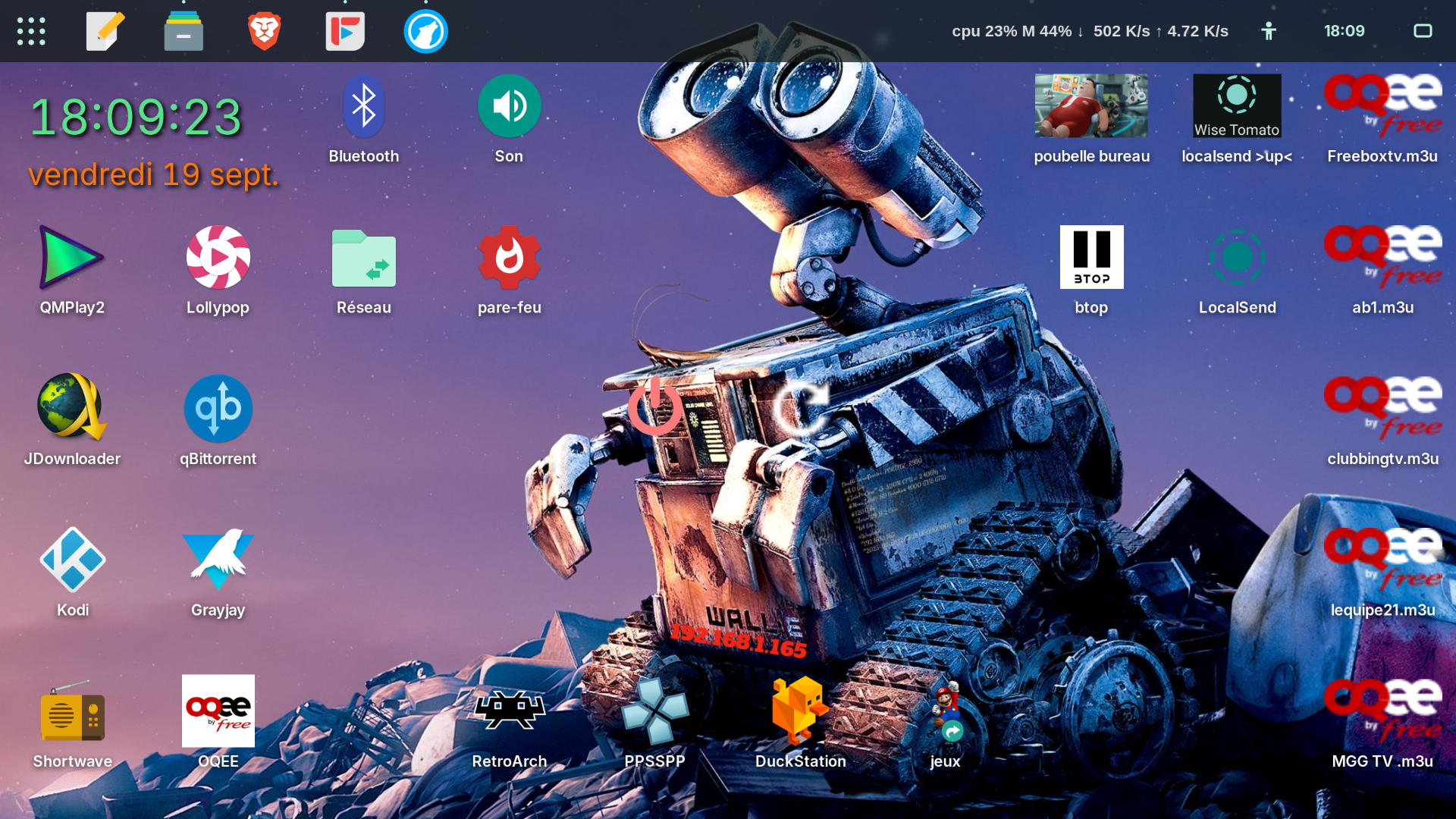Screen dimensions: 1456x819
Task: Click the red power button icon
Action: (x=654, y=407)
